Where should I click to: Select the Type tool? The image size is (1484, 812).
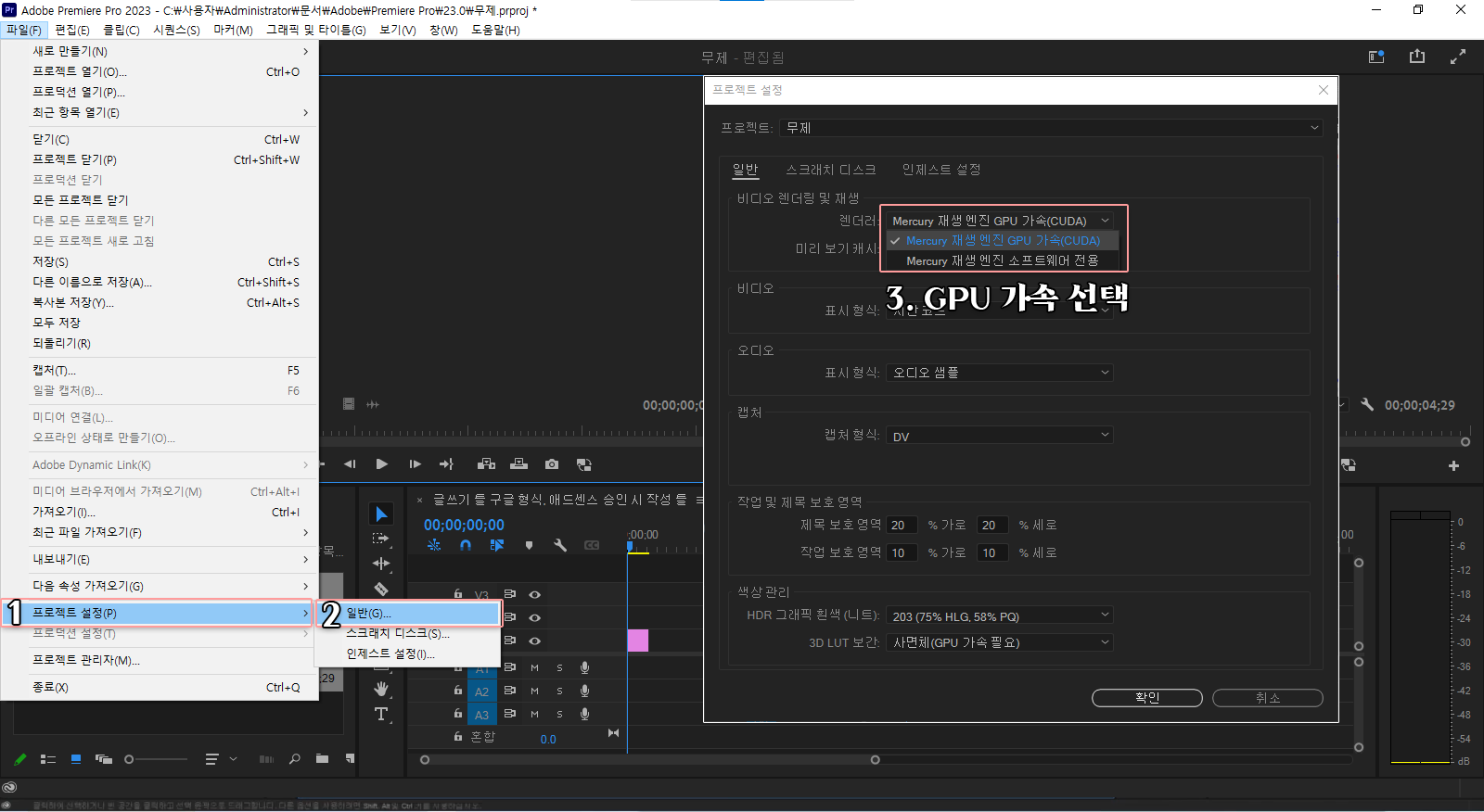pos(381,714)
